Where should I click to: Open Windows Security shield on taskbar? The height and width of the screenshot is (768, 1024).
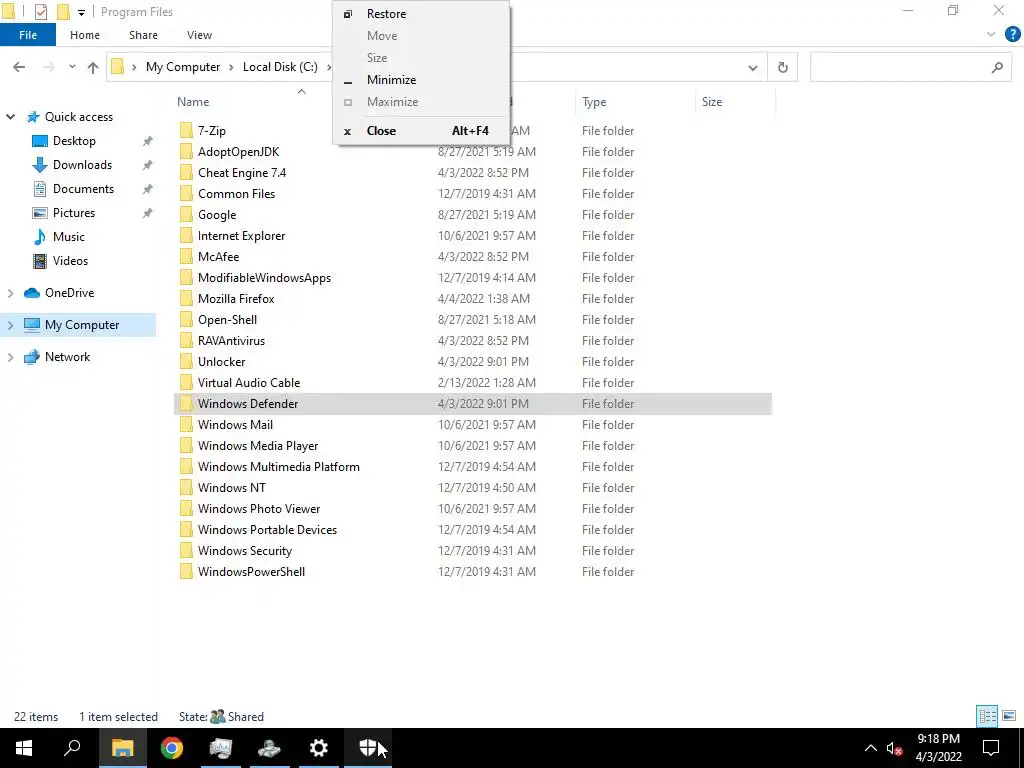tap(368, 748)
